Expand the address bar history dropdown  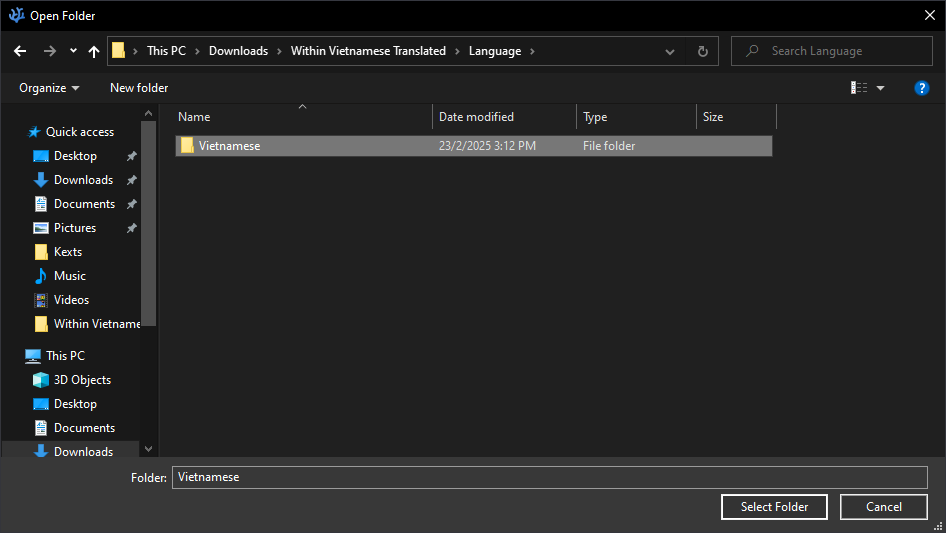(x=670, y=51)
